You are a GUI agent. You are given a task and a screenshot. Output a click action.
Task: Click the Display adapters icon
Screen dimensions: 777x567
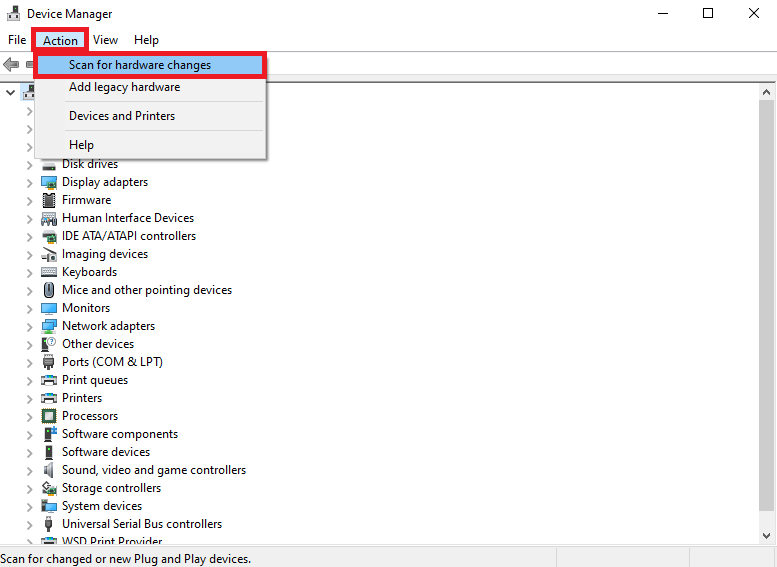[x=49, y=182]
